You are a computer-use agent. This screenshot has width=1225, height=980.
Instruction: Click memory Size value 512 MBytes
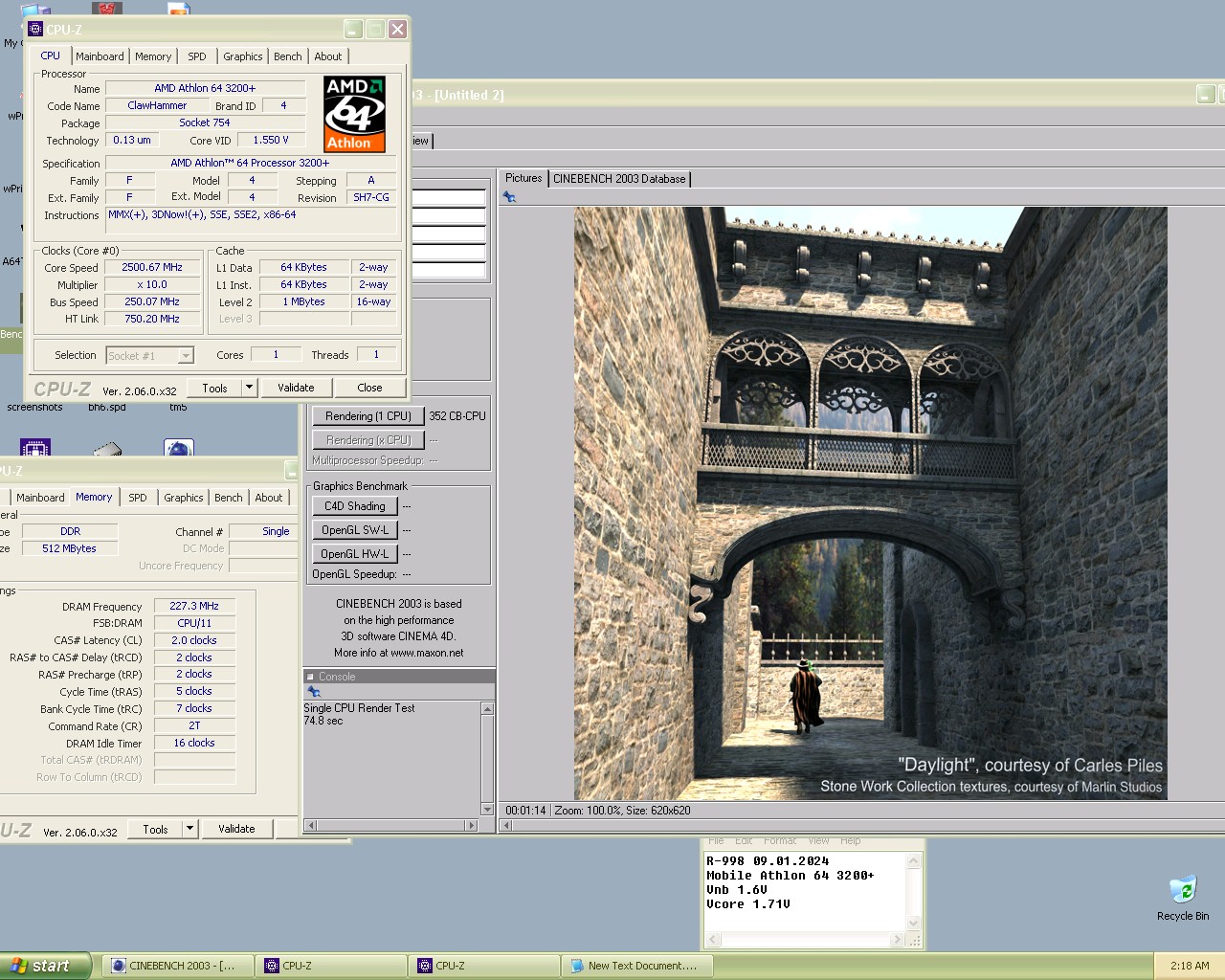click(x=69, y=548)
